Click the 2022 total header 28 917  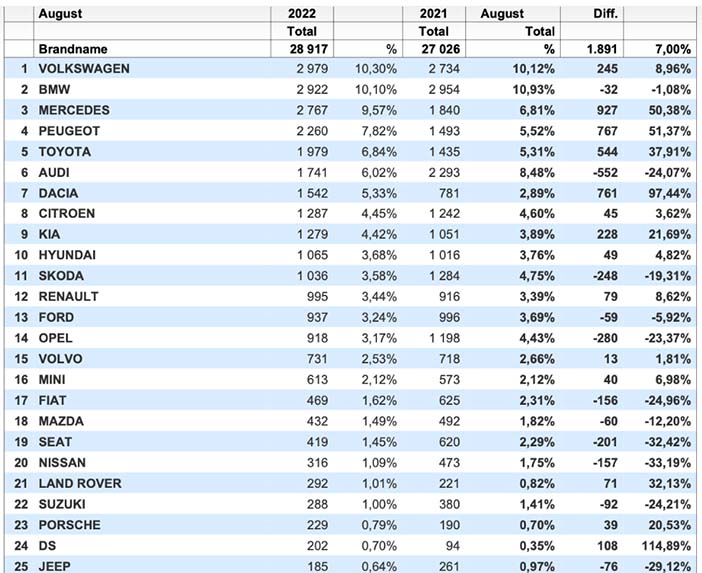tap(308, 49)
